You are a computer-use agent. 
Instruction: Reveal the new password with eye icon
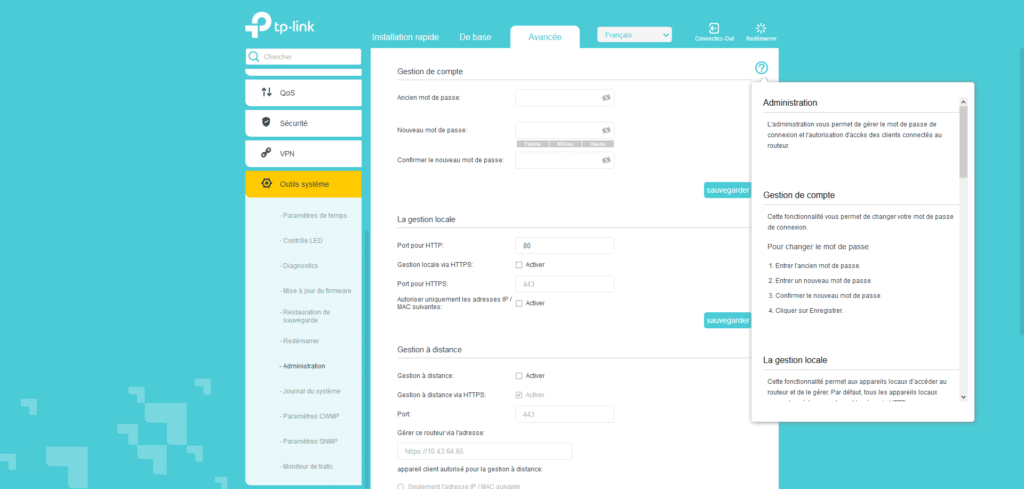[605, 130]
